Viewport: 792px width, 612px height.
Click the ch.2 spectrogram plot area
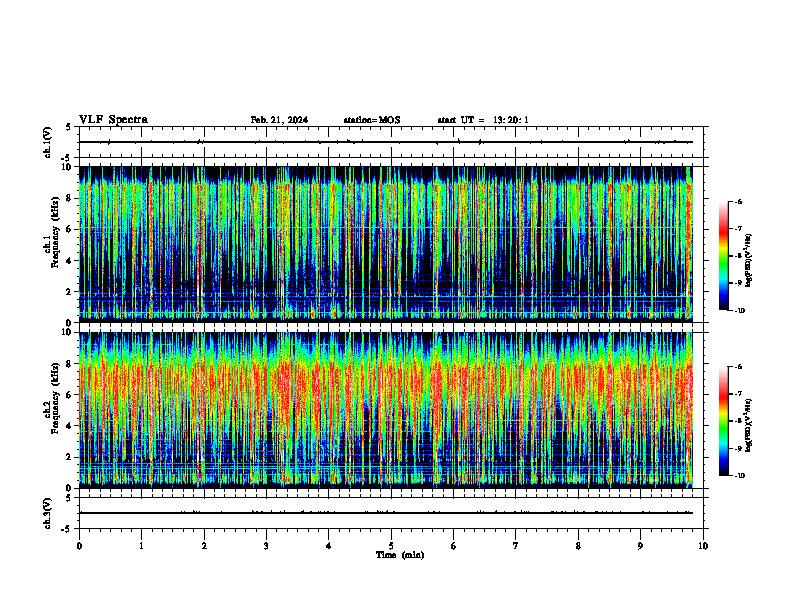click(391, 410)
